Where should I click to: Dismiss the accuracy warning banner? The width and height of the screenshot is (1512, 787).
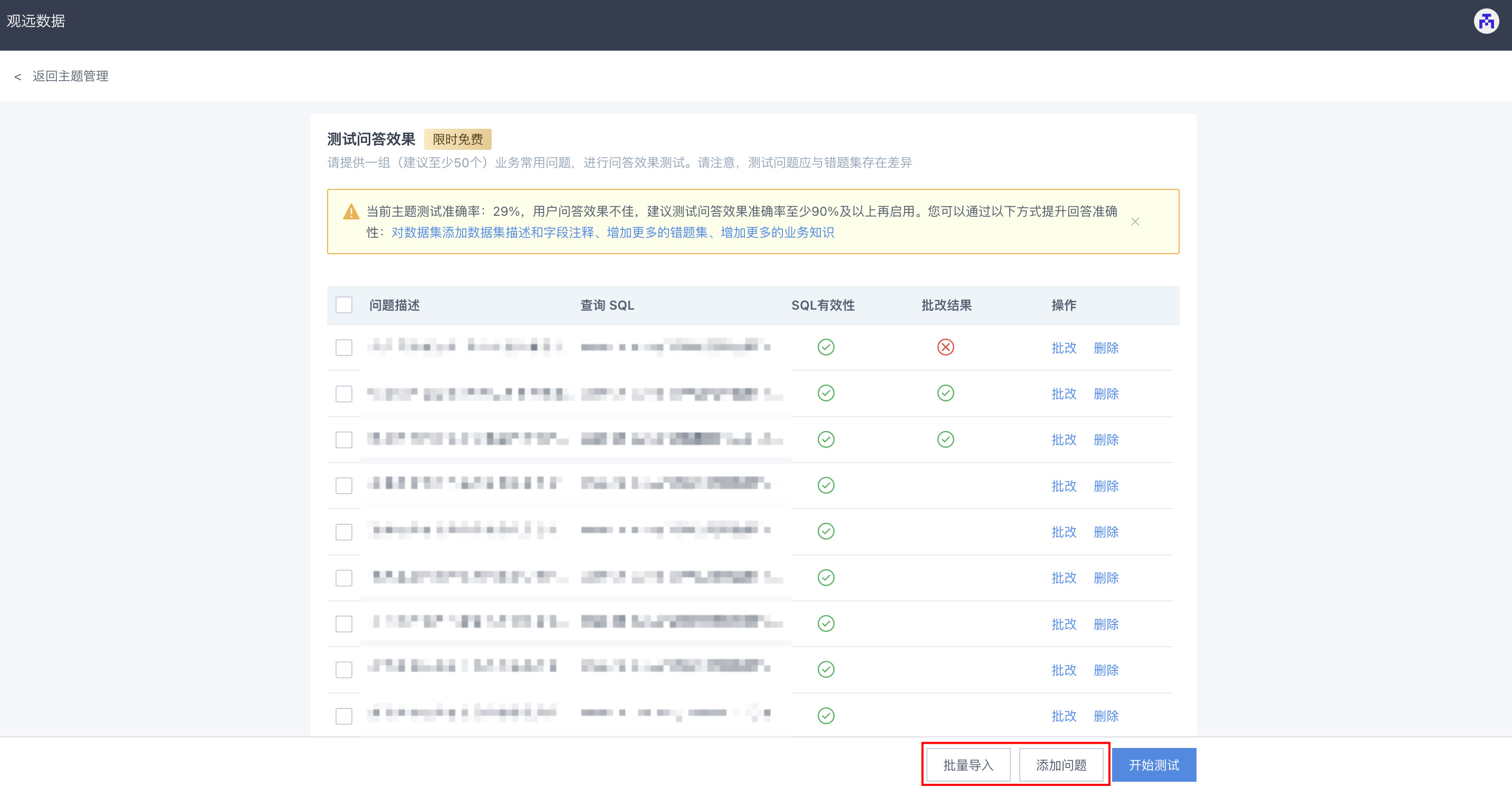1135,221
